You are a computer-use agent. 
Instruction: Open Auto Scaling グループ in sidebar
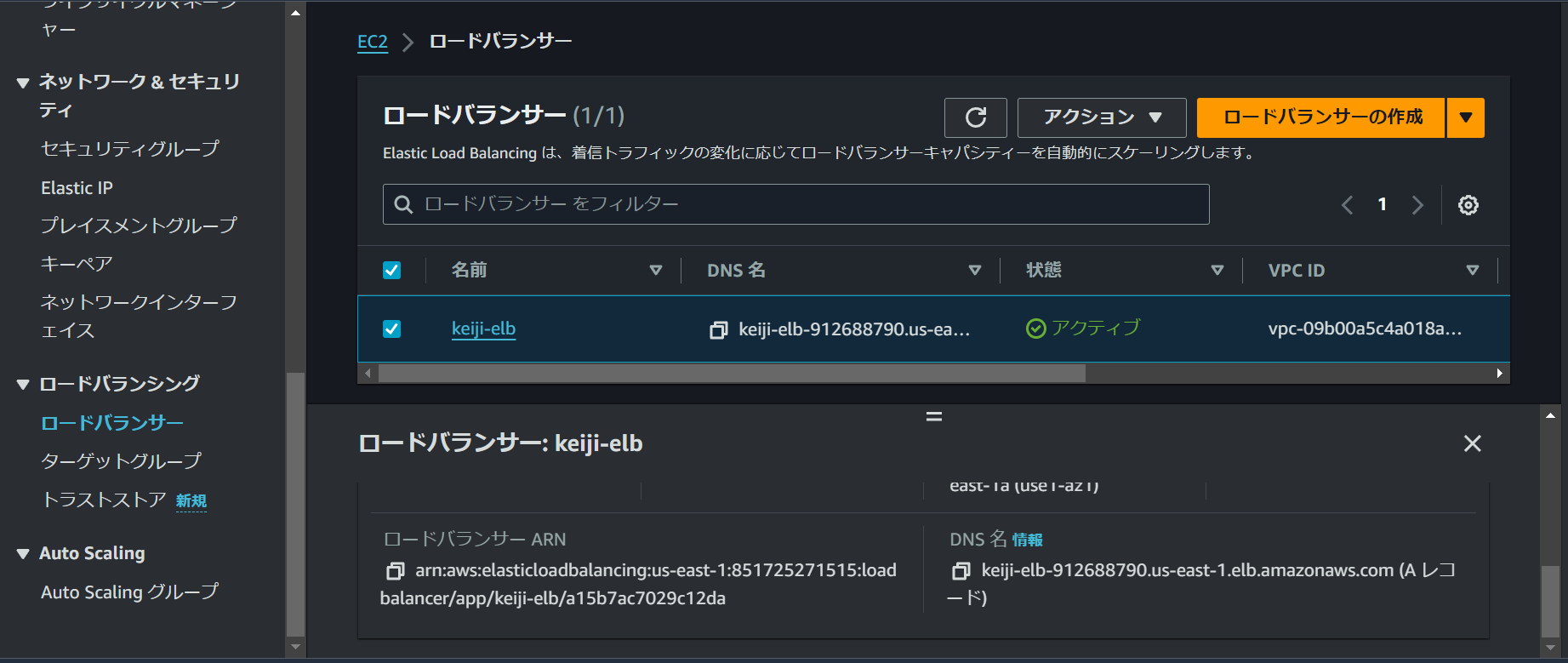(129, 592)
